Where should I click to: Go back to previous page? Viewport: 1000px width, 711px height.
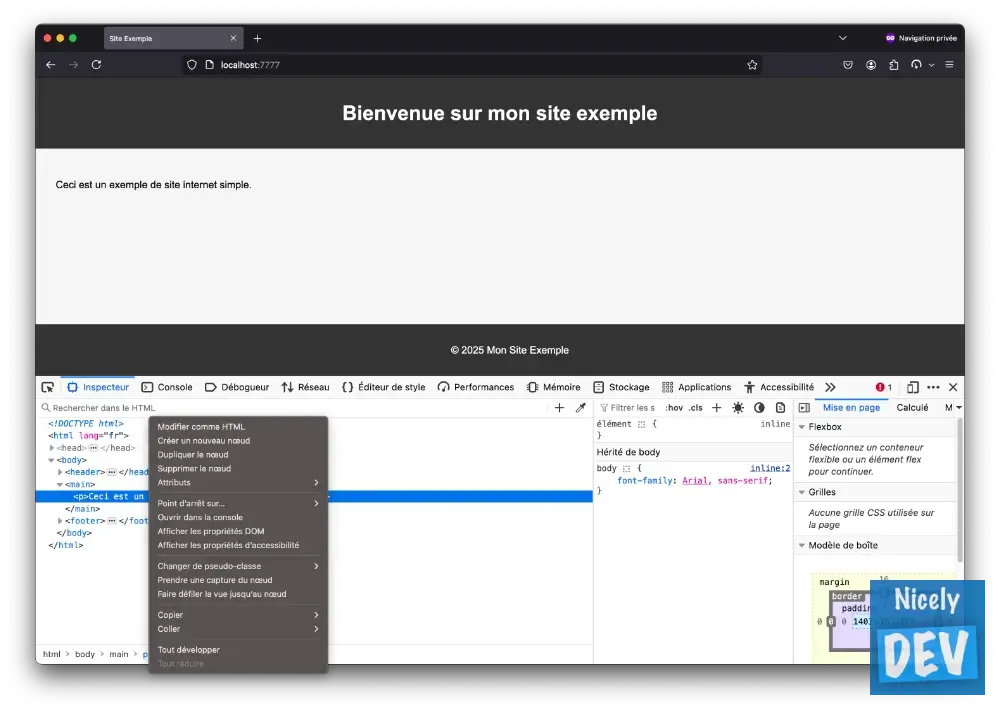(x=50, y=64)
